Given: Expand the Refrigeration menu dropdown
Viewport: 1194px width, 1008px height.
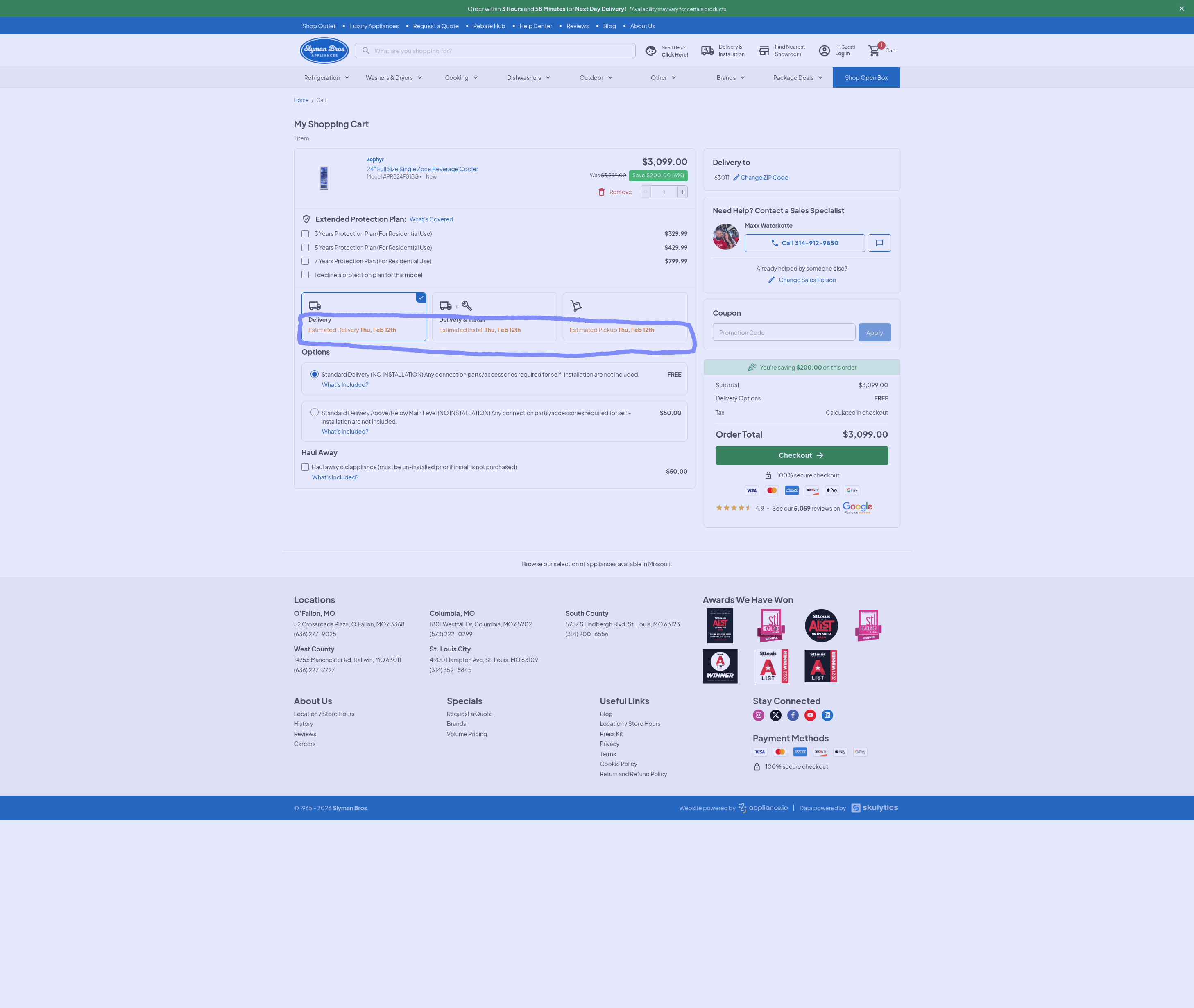Looking at the screenshot, I should pyautogui.click(x=326, y=78).
